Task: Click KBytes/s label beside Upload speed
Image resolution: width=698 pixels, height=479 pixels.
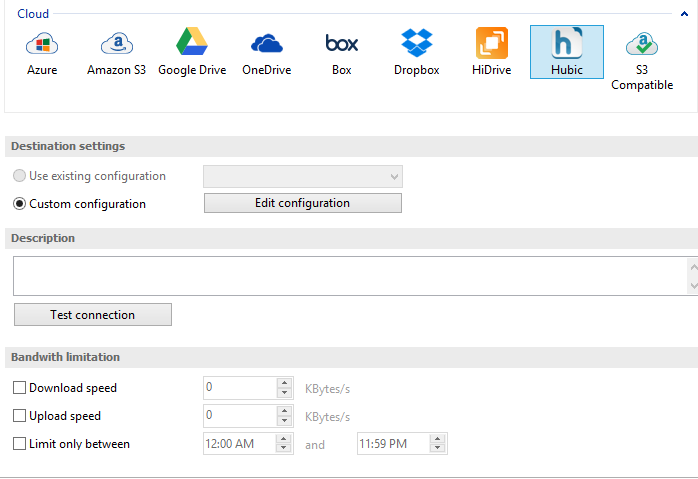Action: click(328, 417)
